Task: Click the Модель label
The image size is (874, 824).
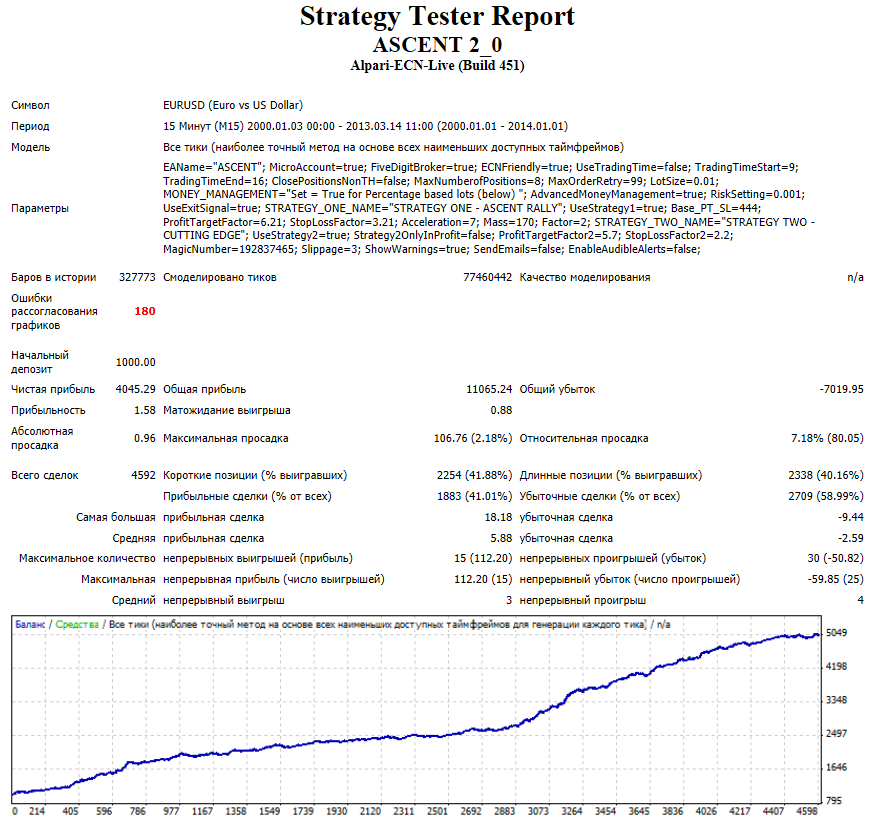Action: tap(31, 148)
